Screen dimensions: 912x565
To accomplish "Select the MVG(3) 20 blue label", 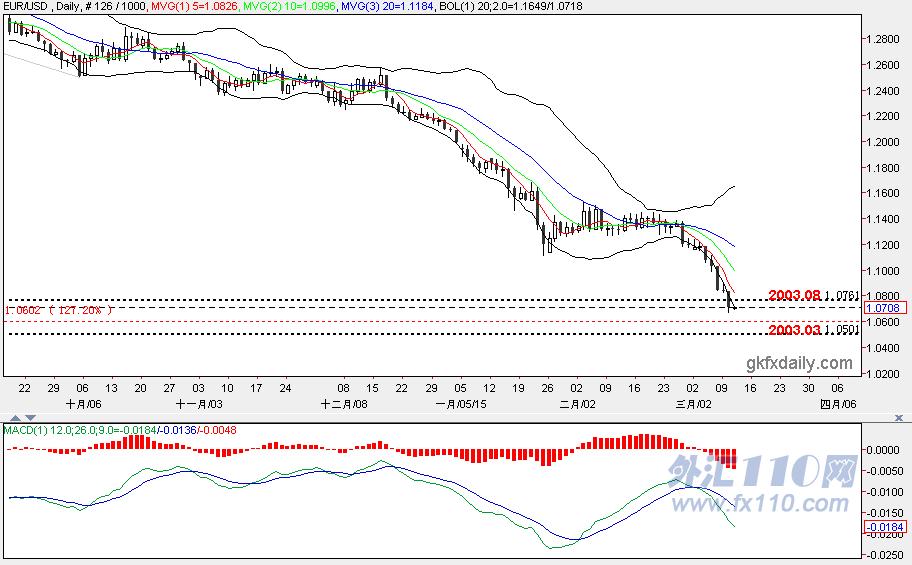I will pos(387,6).
